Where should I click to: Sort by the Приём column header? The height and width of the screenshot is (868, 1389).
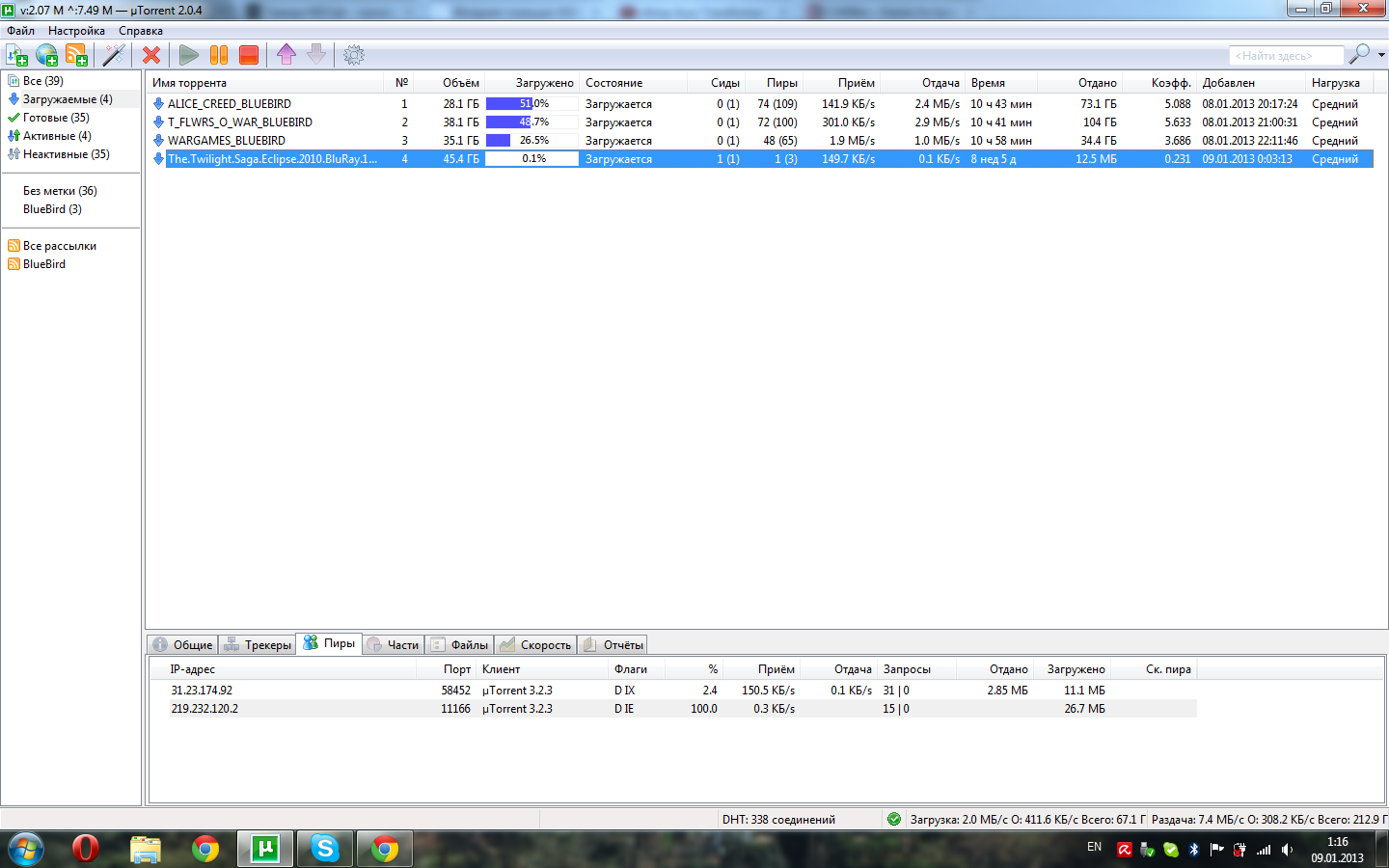pos(841,83)
